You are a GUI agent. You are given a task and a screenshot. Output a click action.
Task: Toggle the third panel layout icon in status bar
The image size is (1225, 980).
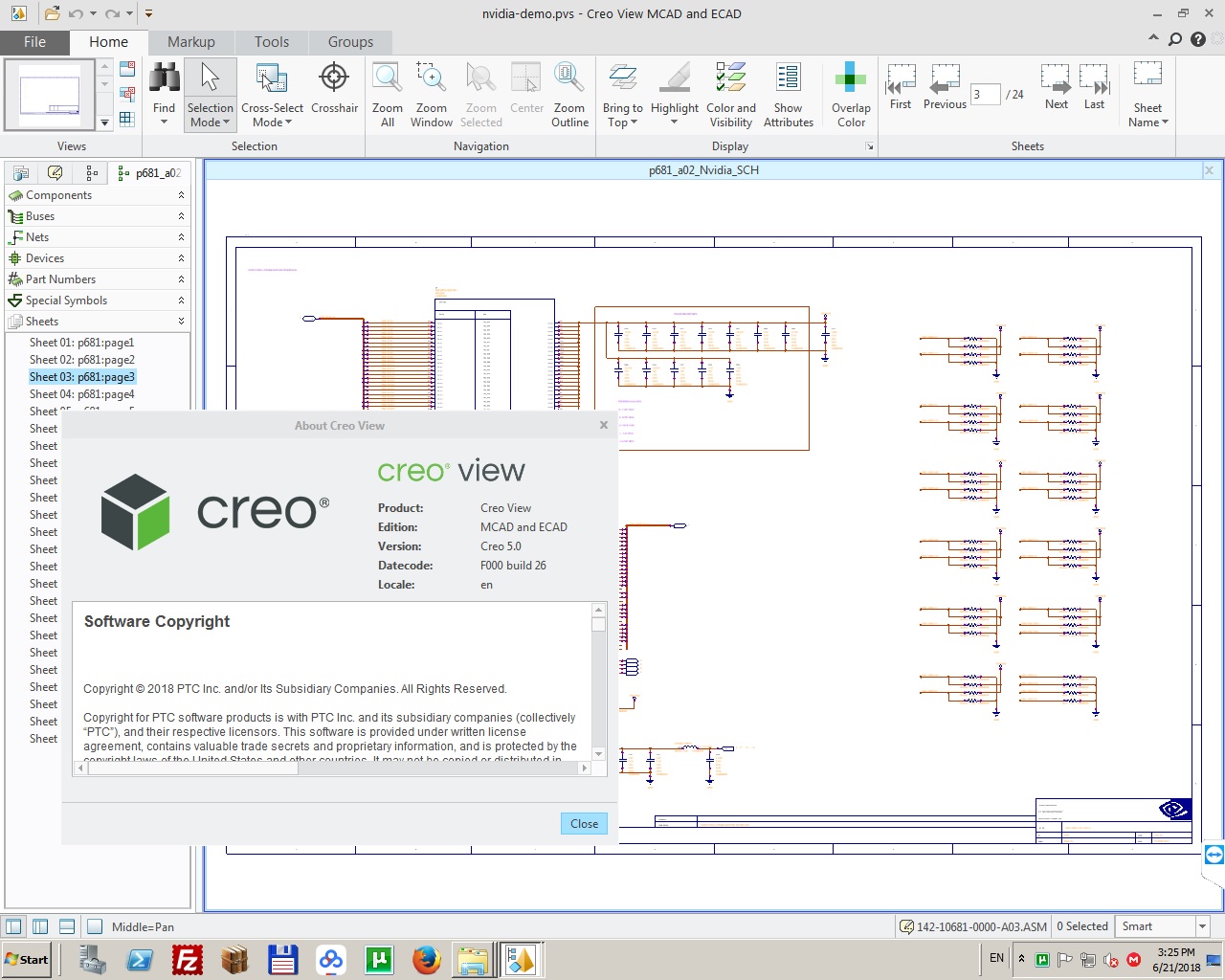coord(67,926)
